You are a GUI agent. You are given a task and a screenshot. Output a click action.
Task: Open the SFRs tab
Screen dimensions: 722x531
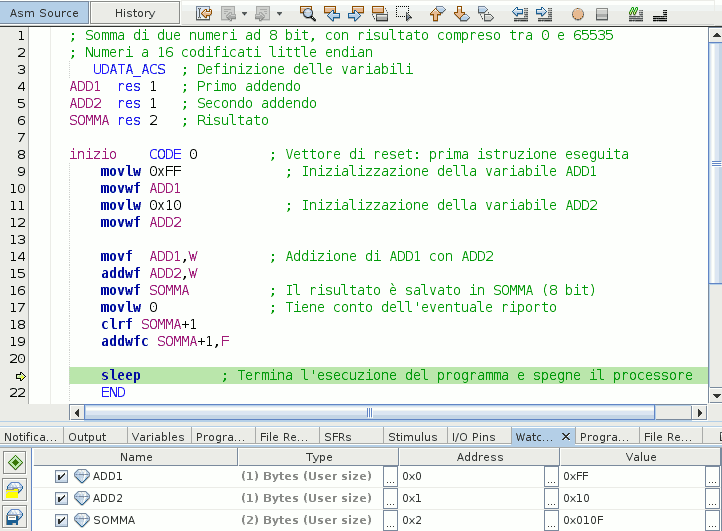point(336,437)
